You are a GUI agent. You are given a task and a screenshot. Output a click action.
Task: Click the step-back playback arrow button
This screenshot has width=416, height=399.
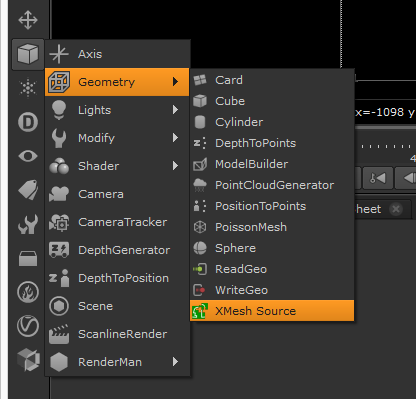pos(406,178)
